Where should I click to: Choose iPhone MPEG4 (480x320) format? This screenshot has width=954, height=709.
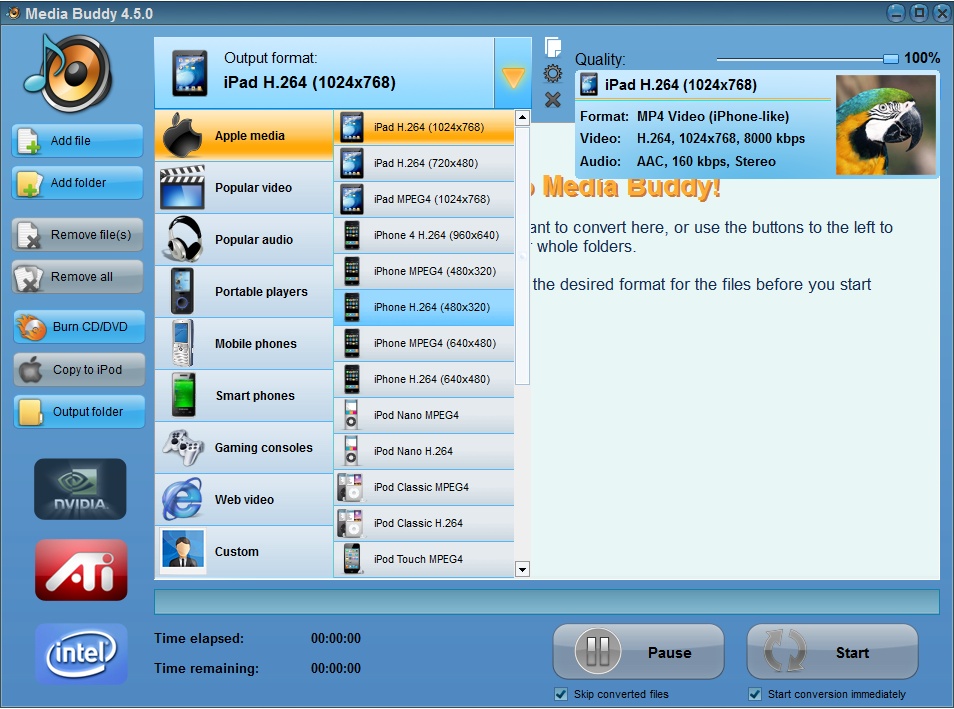pos(424,271)
